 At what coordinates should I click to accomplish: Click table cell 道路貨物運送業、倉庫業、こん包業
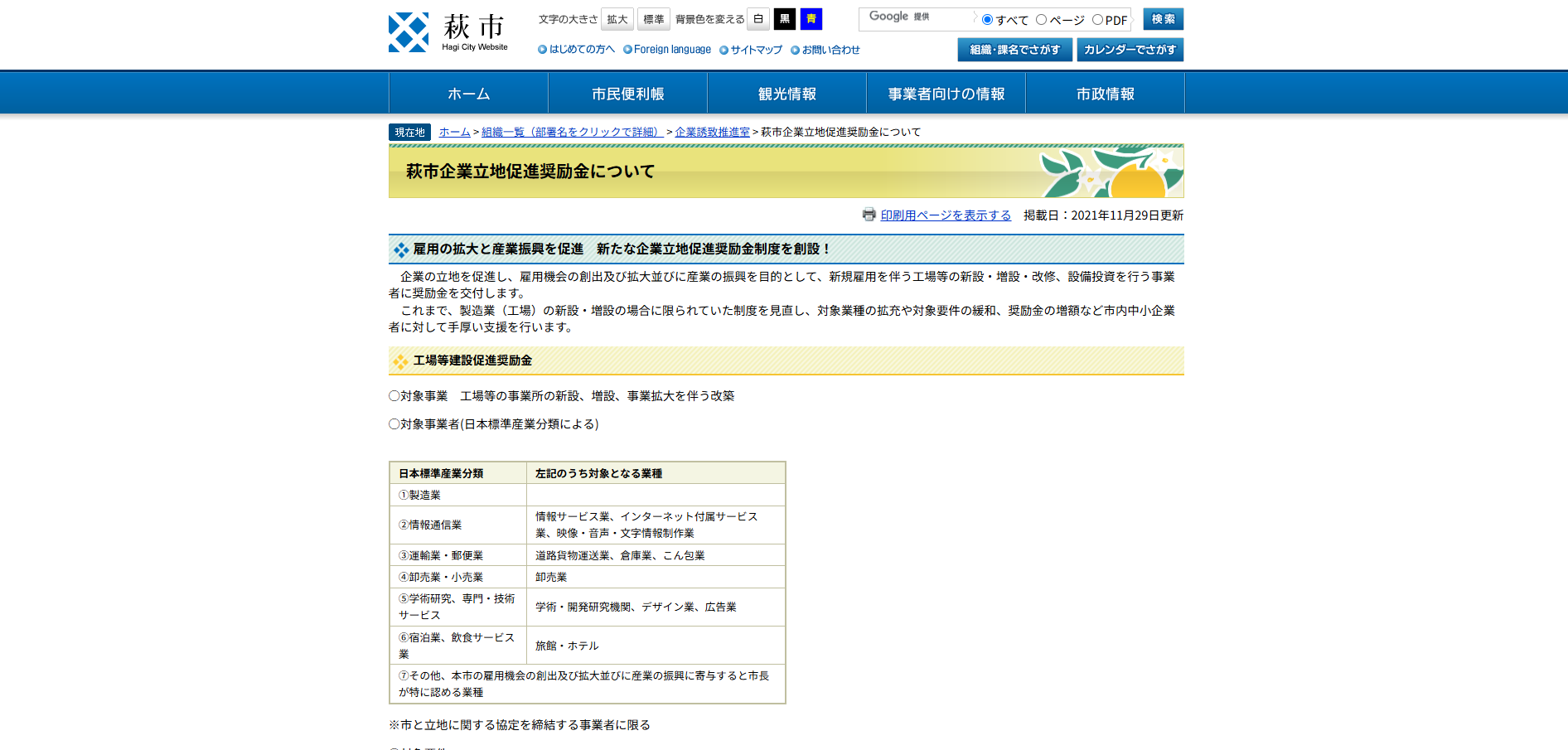656,555
